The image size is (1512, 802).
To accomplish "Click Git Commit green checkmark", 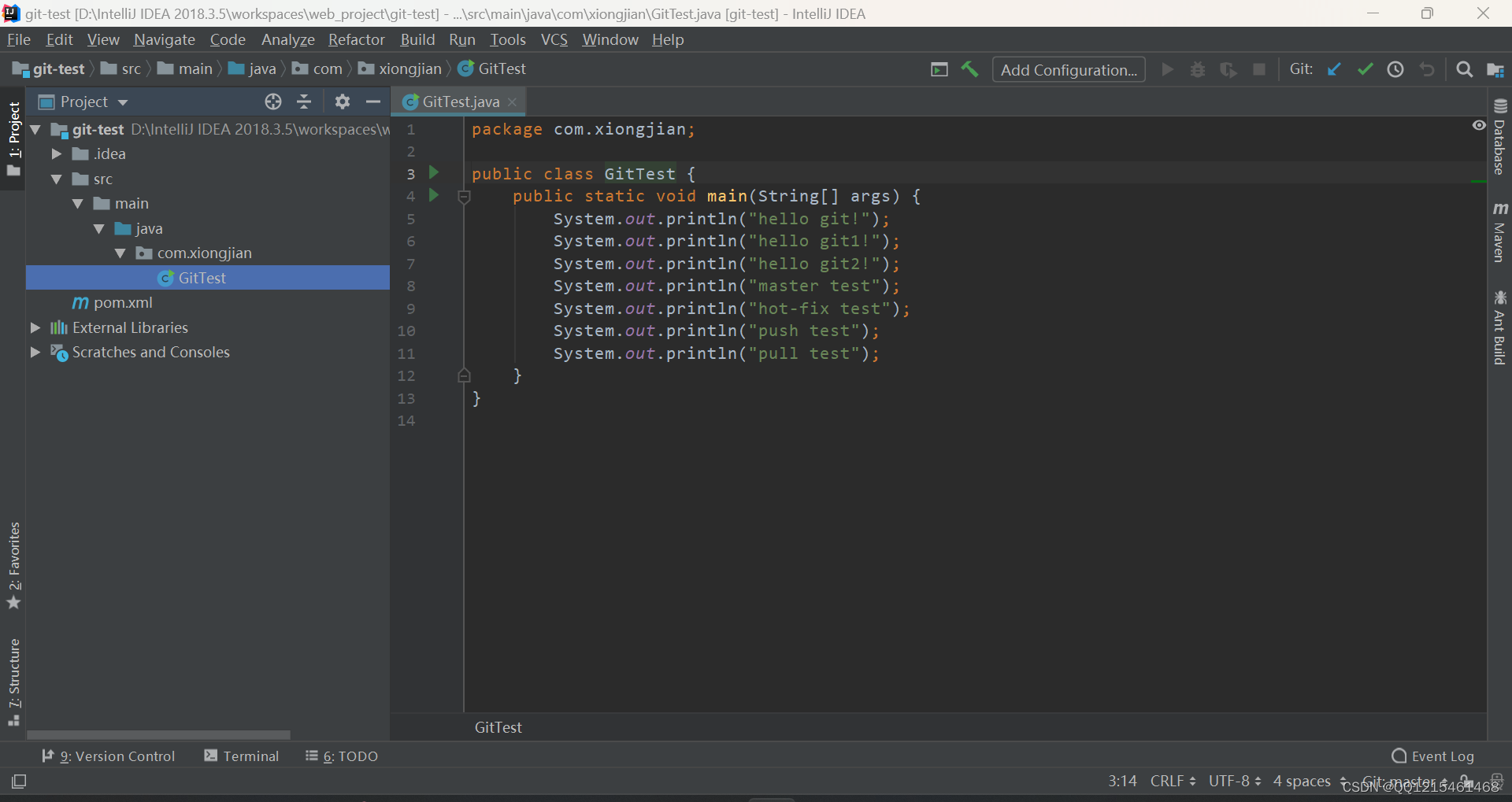I will pos(1365,69).
